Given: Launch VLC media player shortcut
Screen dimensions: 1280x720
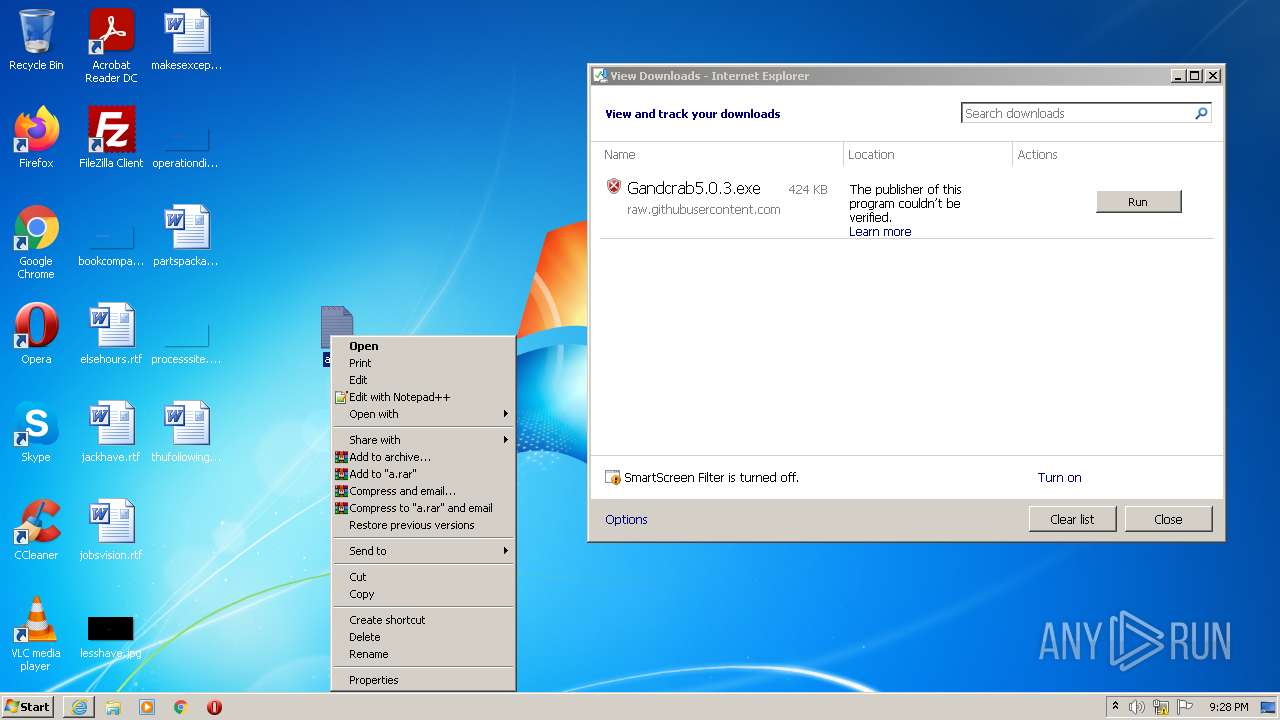Looking at the screenshot, I should tap(36, 634).
